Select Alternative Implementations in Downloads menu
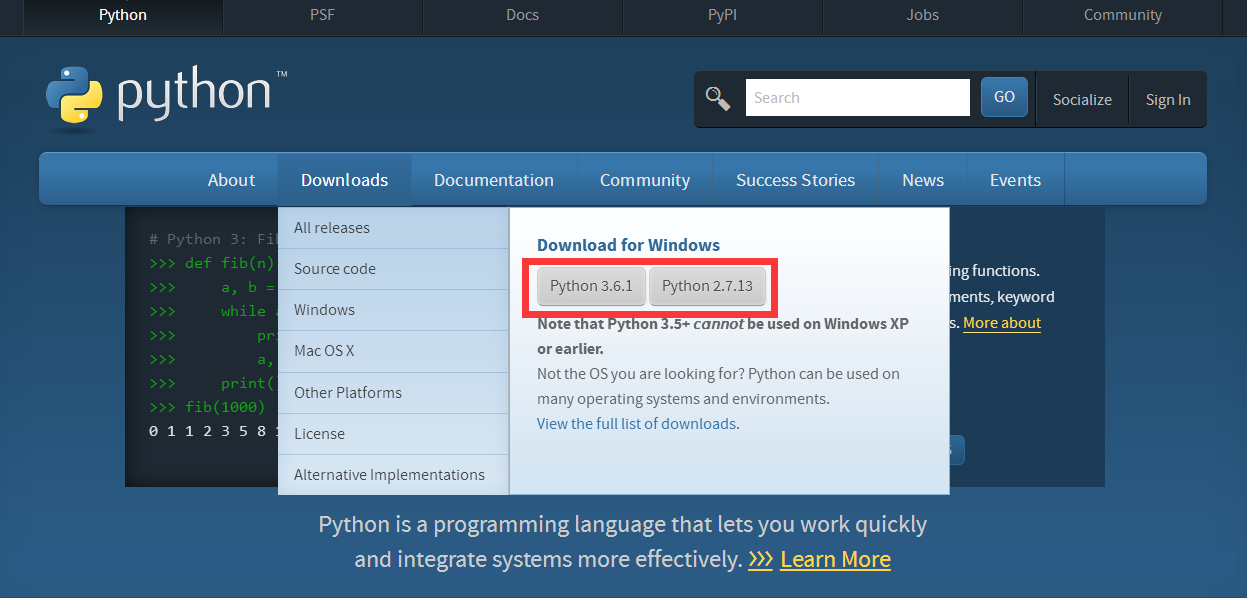1247x601 pixels. [393, 475]
